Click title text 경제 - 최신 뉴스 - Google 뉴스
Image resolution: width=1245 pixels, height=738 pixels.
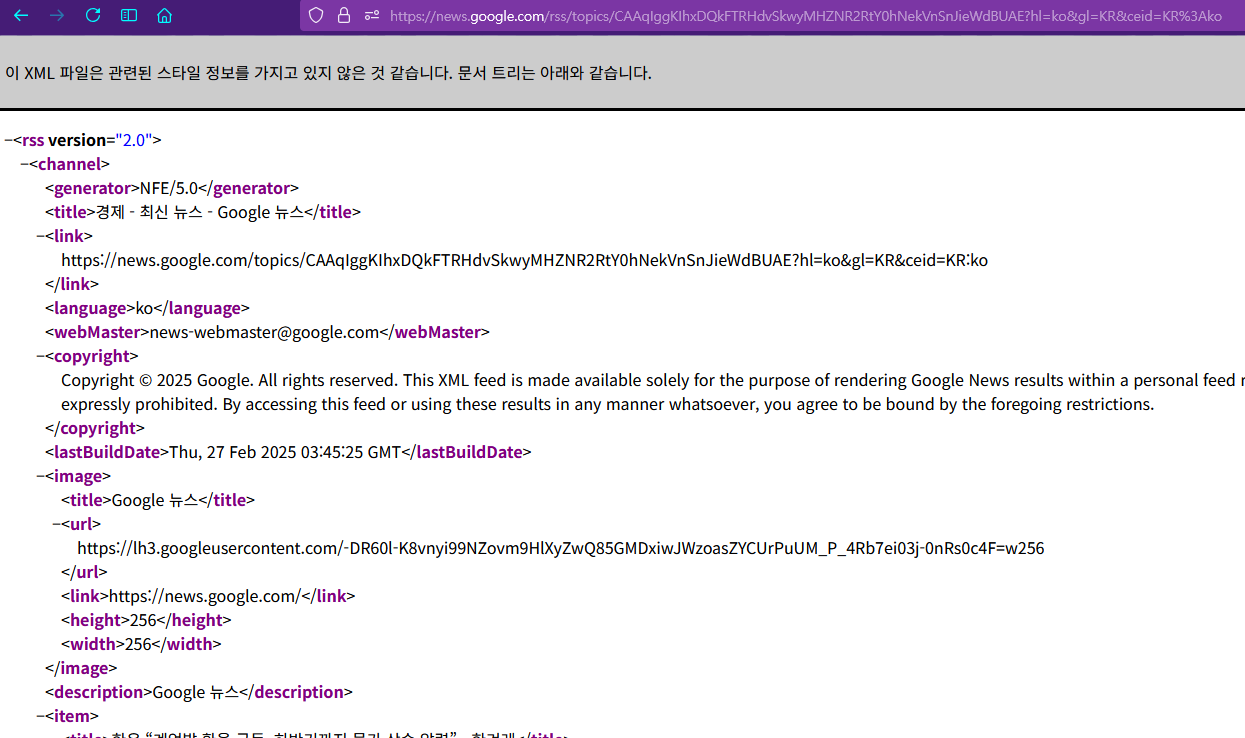[199, 212]
